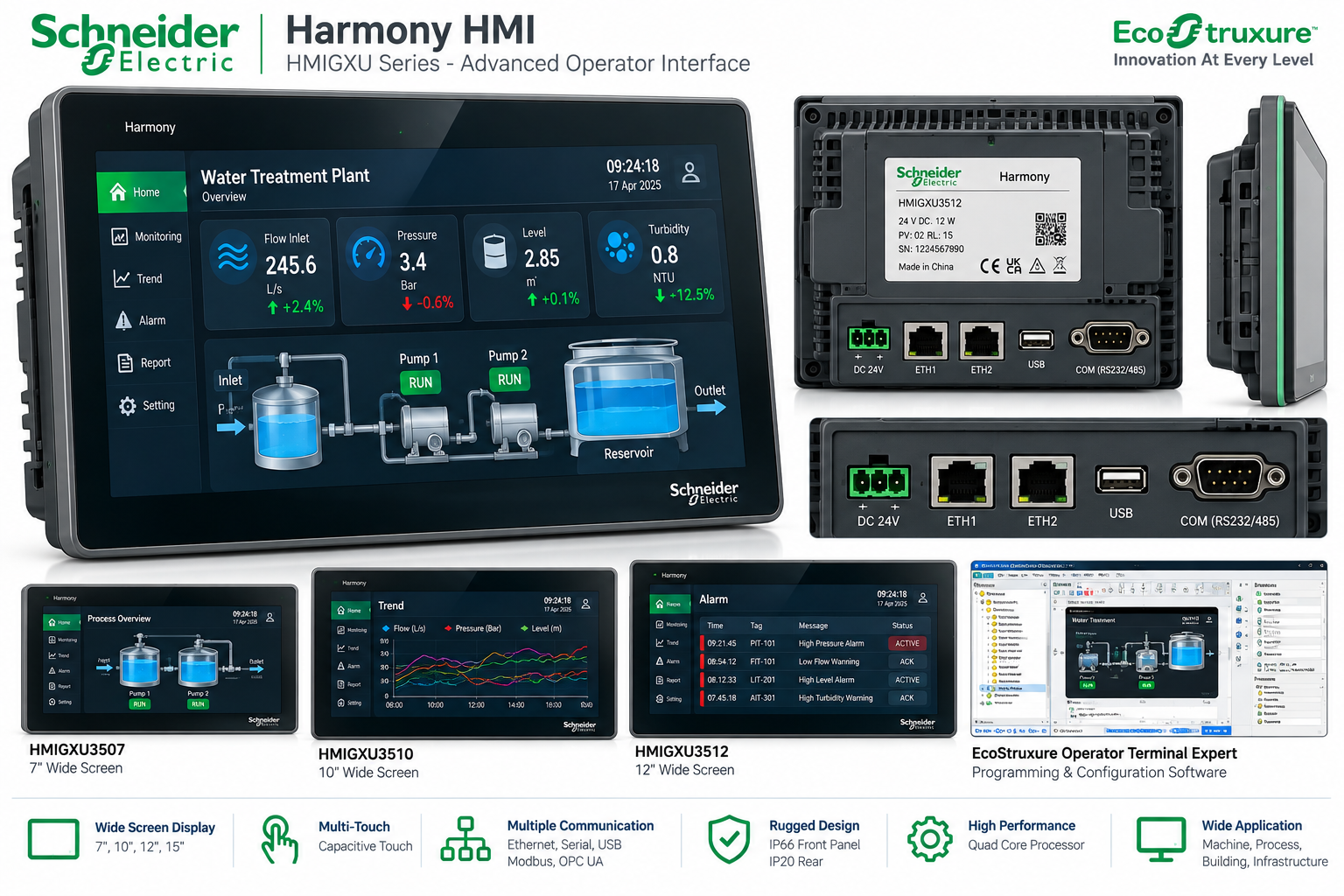Click the "09:24:18" clock on the main screen
1344x896 pixels.
[x=633, y=166]
